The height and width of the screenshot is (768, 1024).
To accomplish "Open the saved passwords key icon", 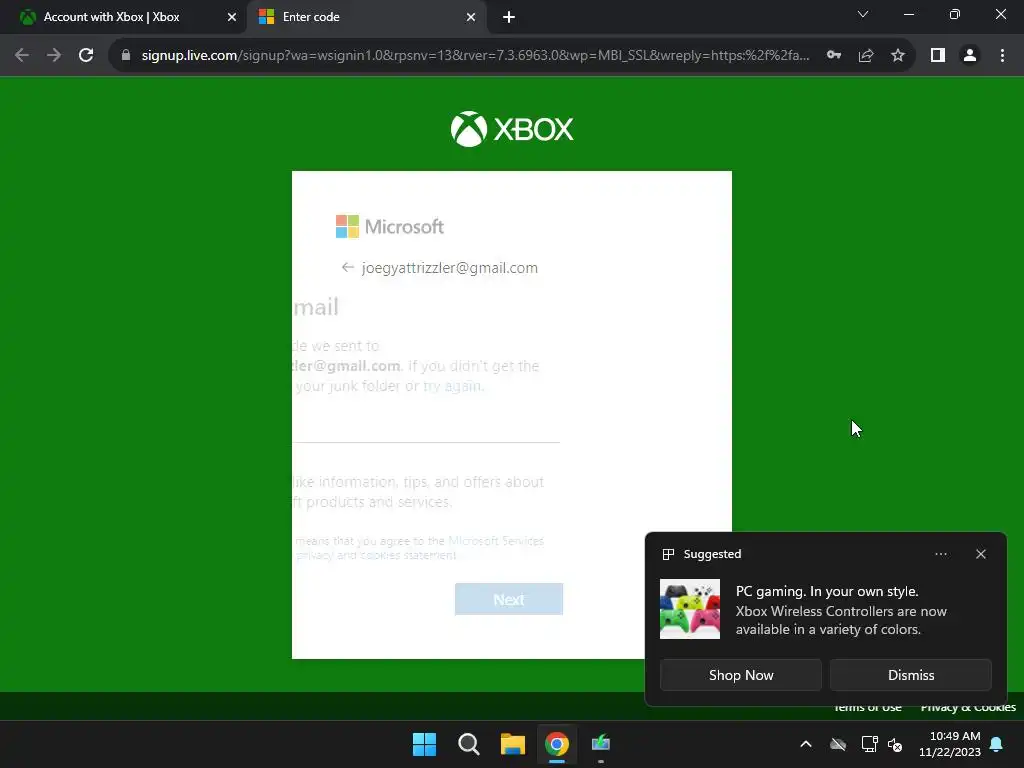I will (x=834, y=56).
